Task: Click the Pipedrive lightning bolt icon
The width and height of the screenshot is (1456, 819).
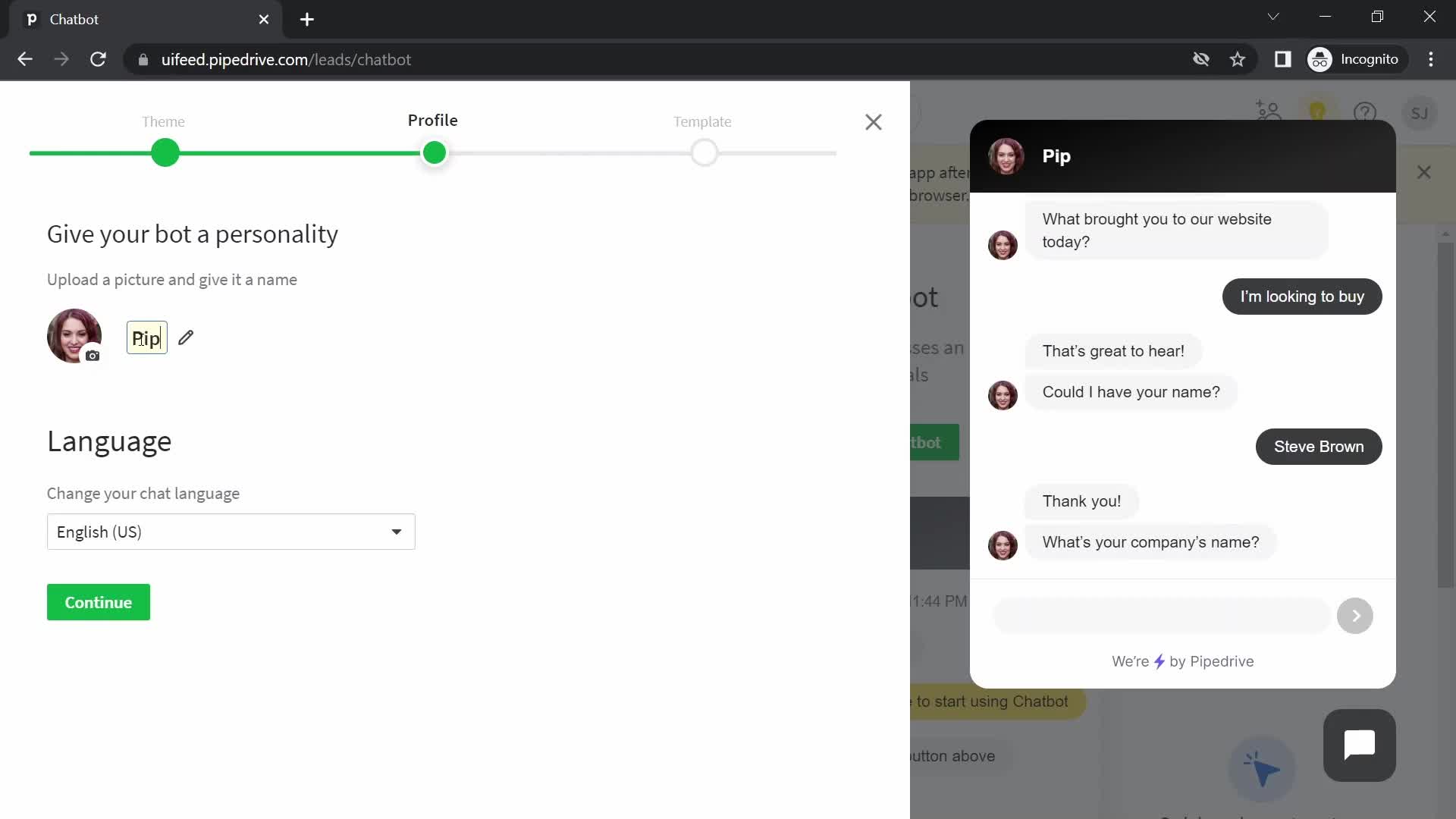Action: (1158, 660)
